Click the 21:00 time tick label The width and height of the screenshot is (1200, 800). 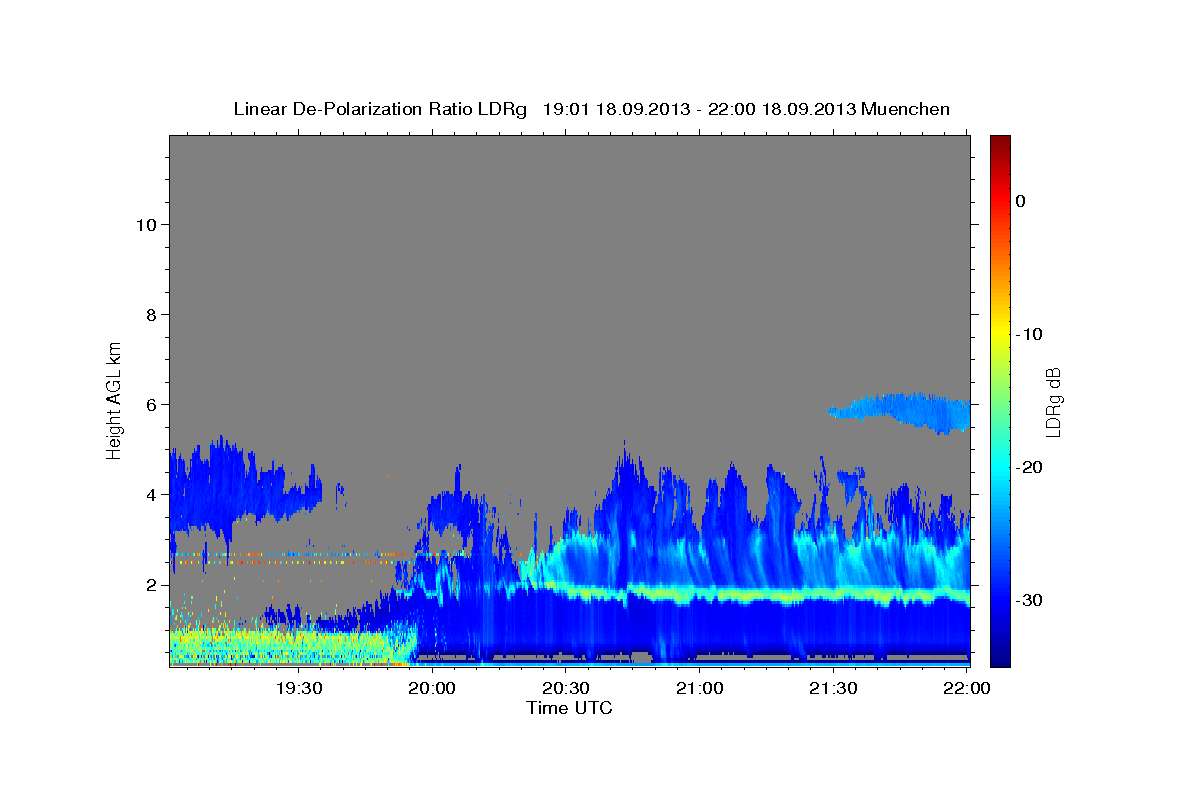click(699, 688)
